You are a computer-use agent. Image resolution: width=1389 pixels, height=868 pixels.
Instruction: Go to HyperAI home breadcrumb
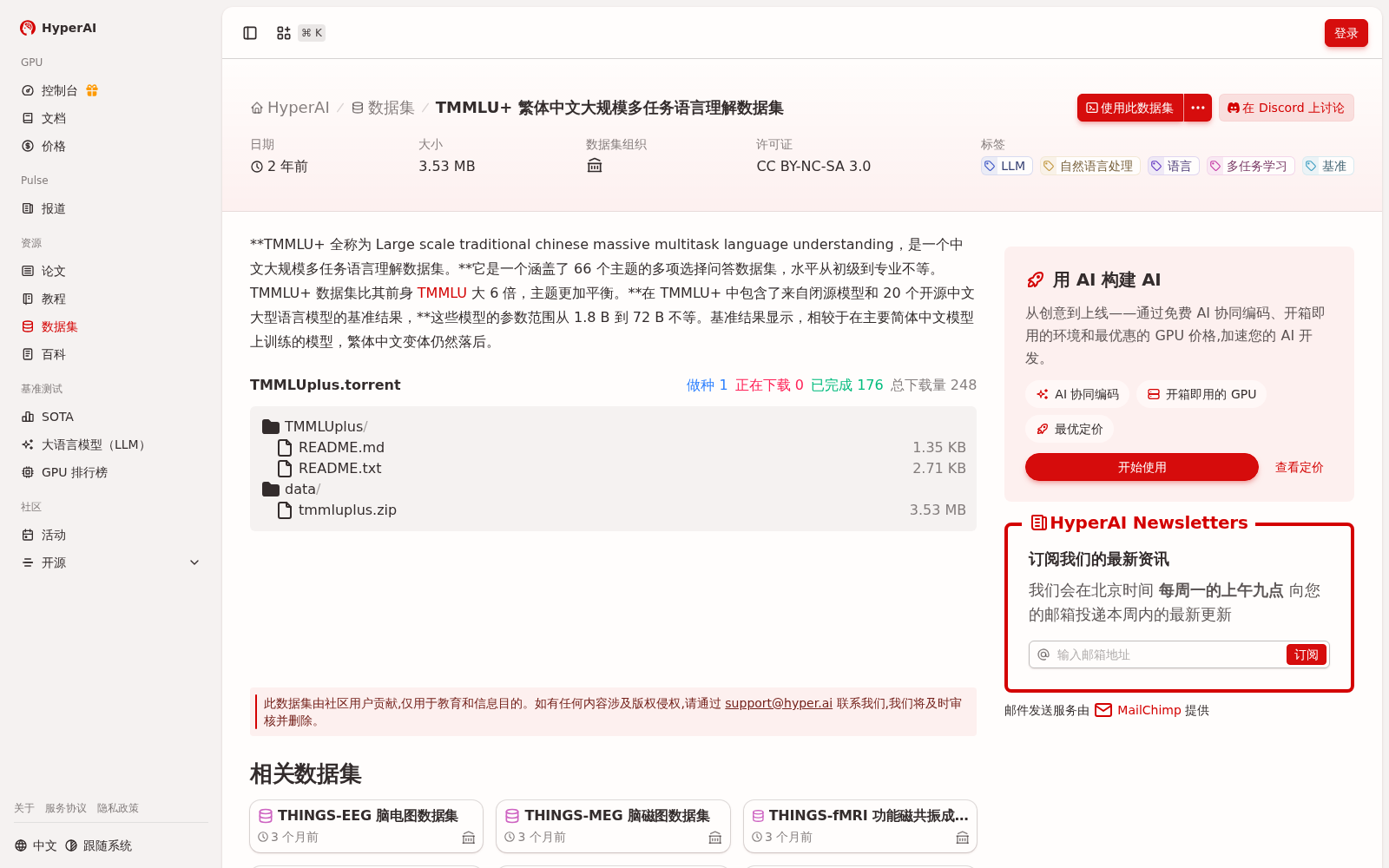tap(290, 108)
